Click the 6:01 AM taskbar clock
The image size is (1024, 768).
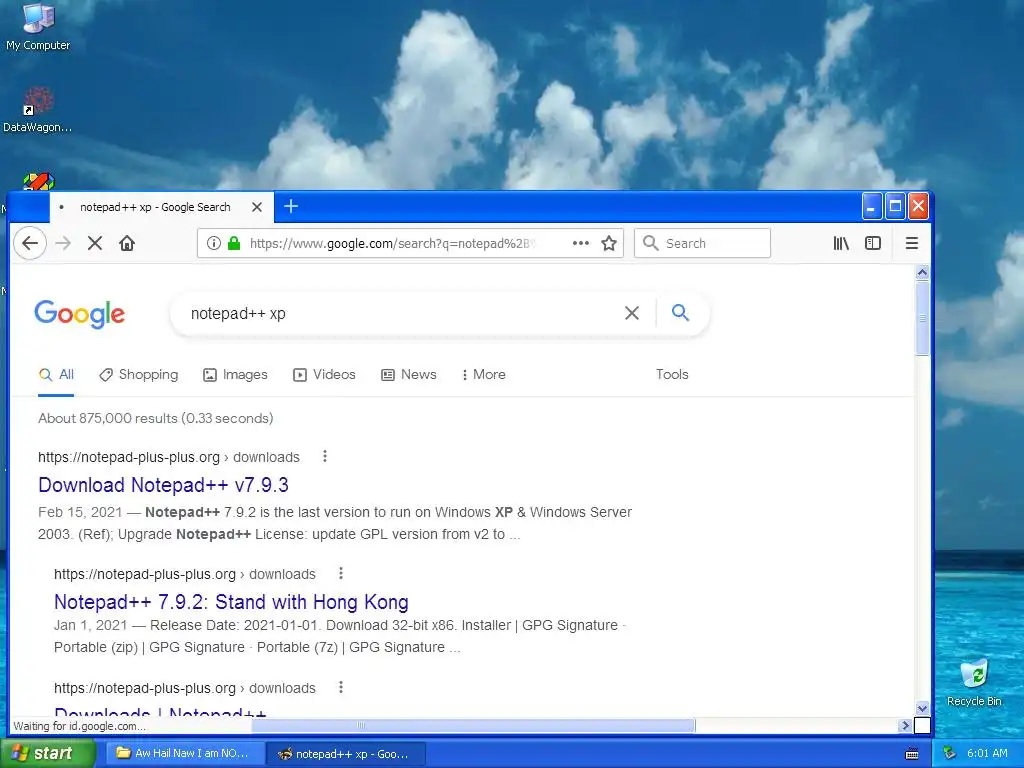[987, 753]
